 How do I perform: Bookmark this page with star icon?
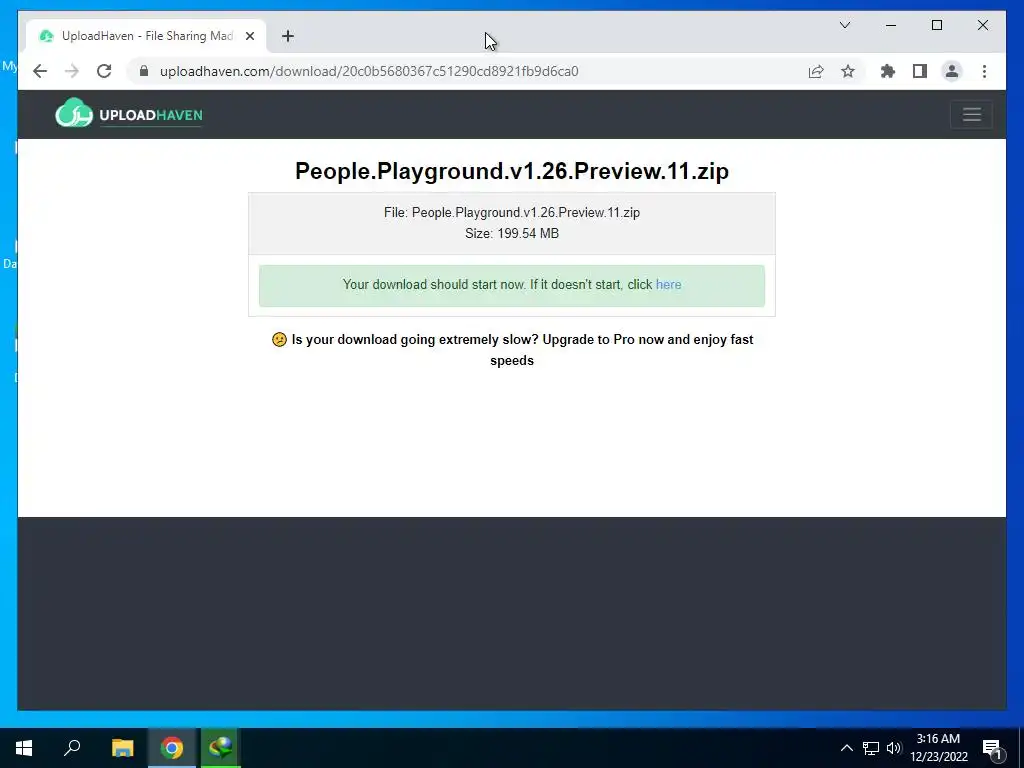point(848,71)
